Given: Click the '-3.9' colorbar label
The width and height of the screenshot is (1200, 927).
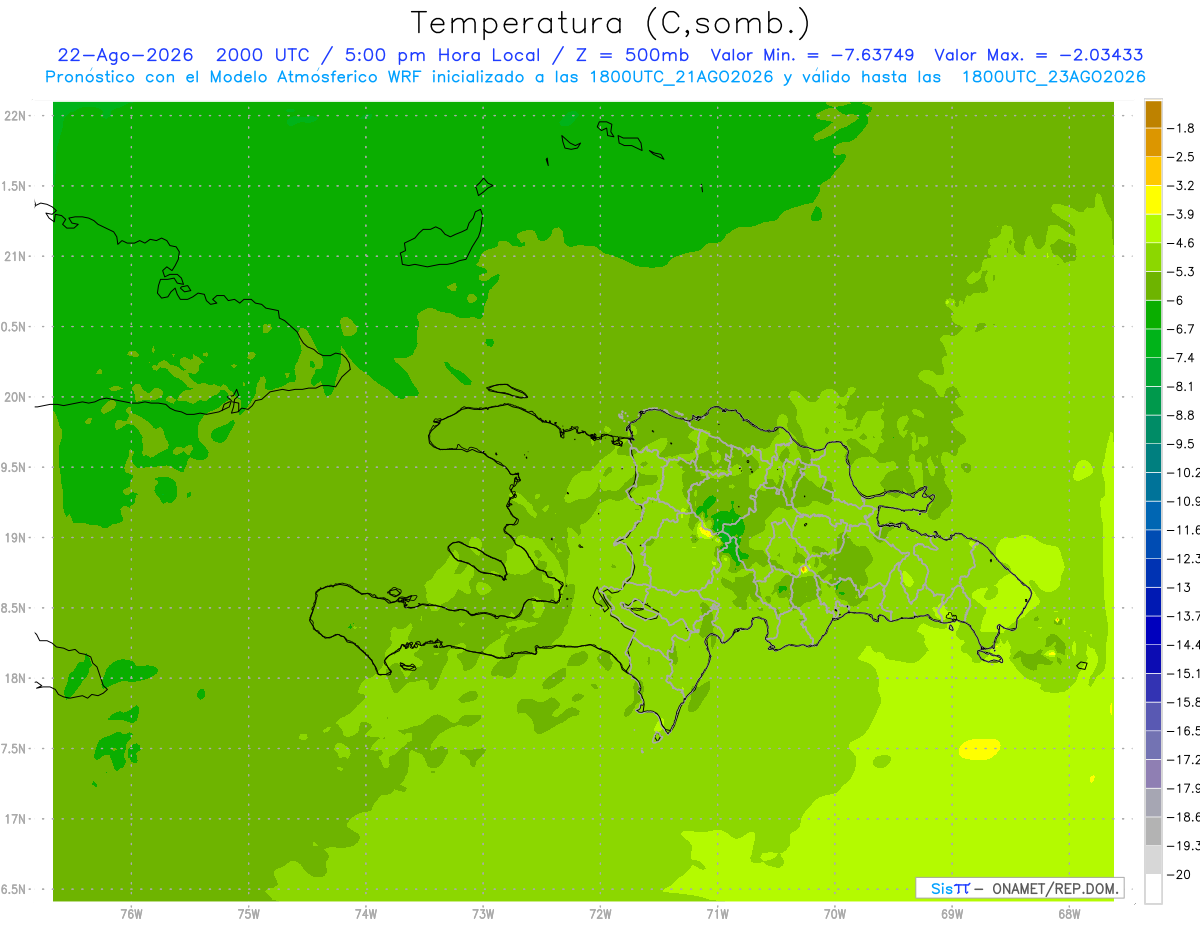Looking at the screenshot, I should 1181,214.
